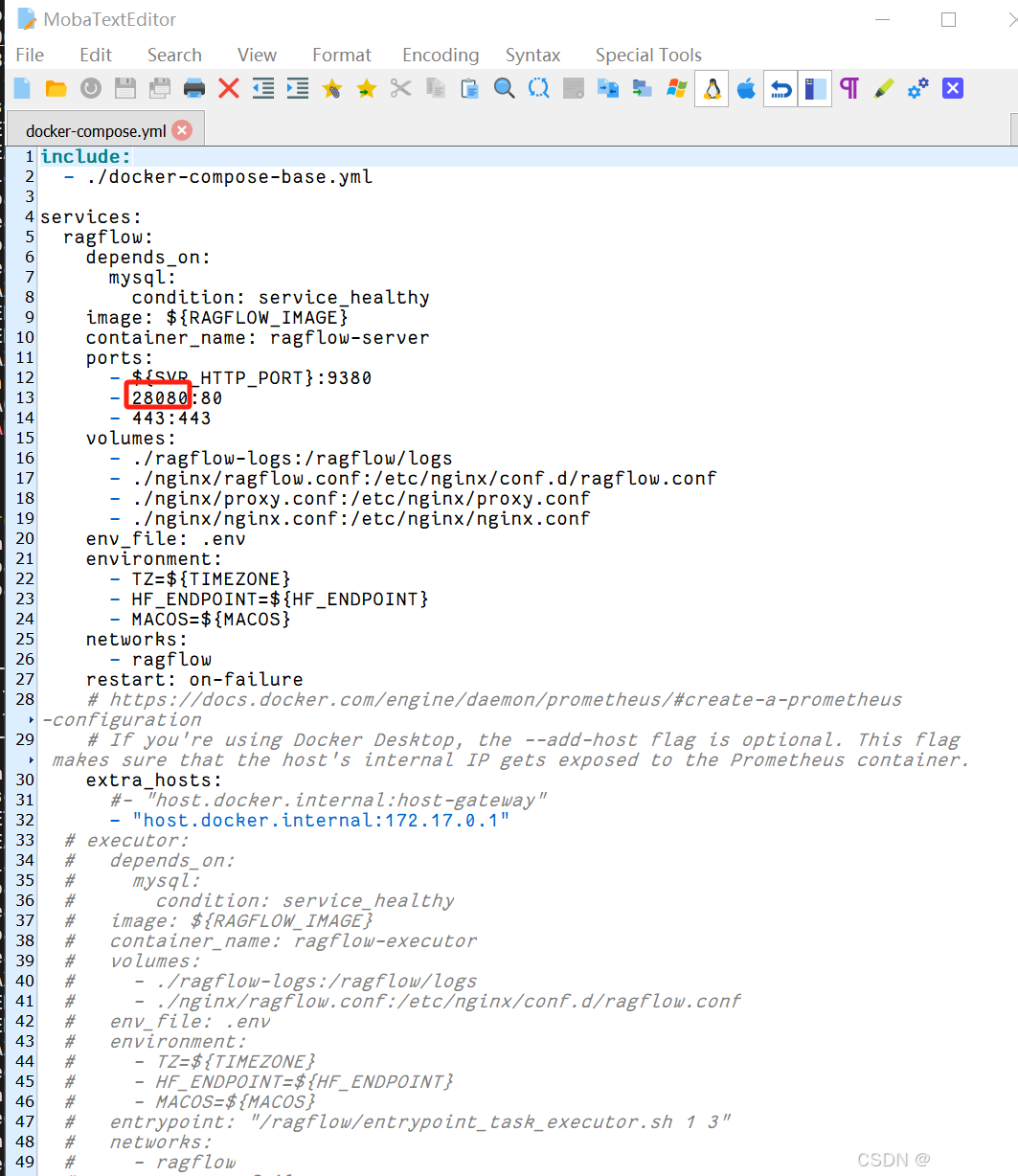Click the Save As double-floppy icon
1018x1176 pixels.
point(160,89)
